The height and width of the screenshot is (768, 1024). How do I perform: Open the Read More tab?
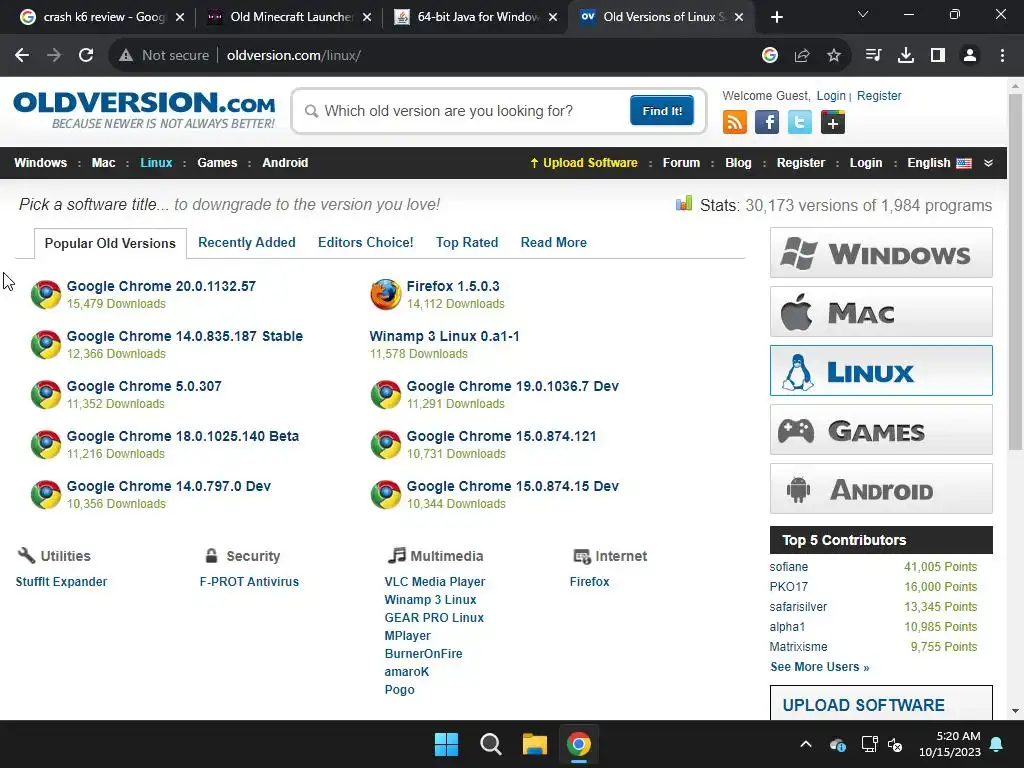(x=554, y=242)
